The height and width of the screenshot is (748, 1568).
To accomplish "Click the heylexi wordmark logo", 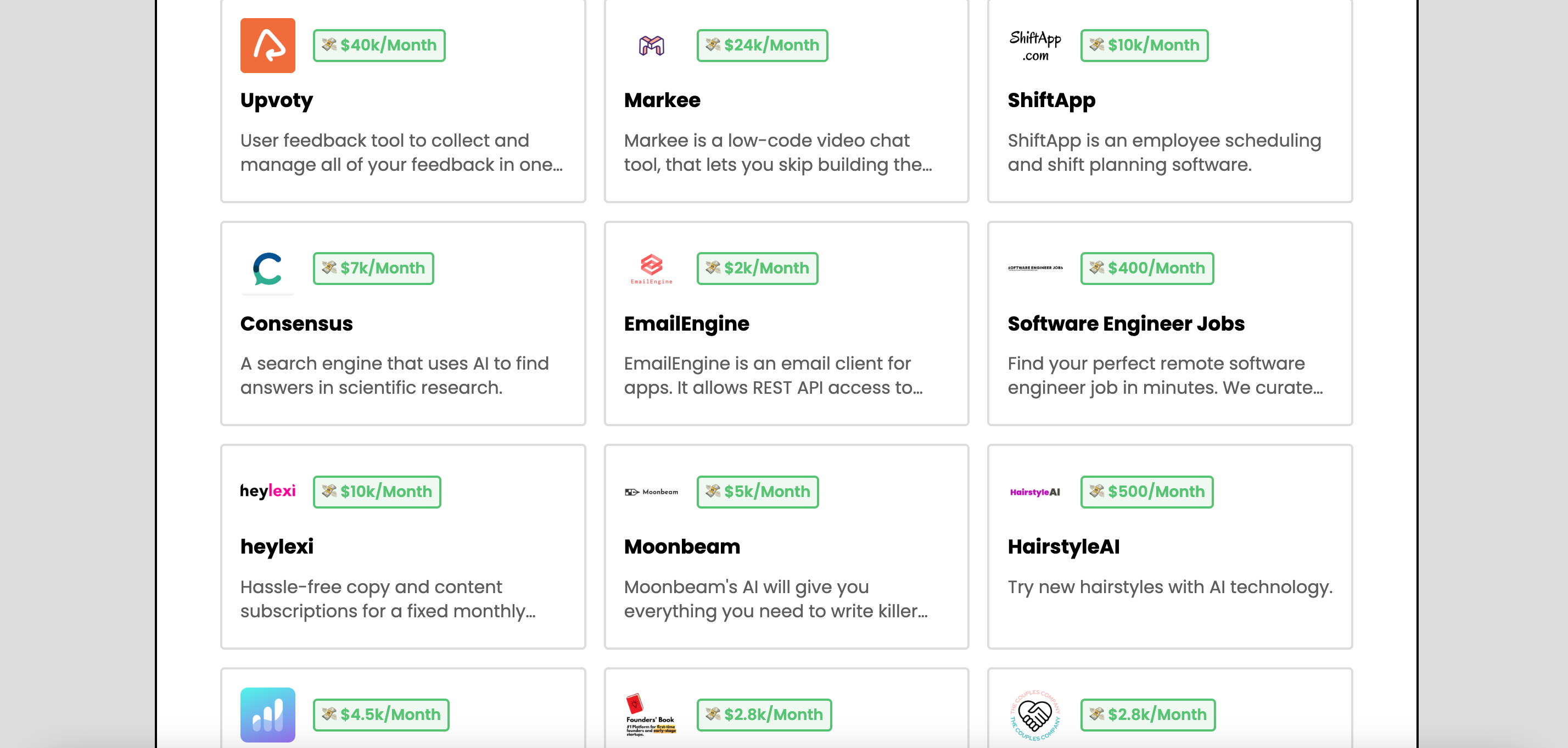I will tap(267, 491).
